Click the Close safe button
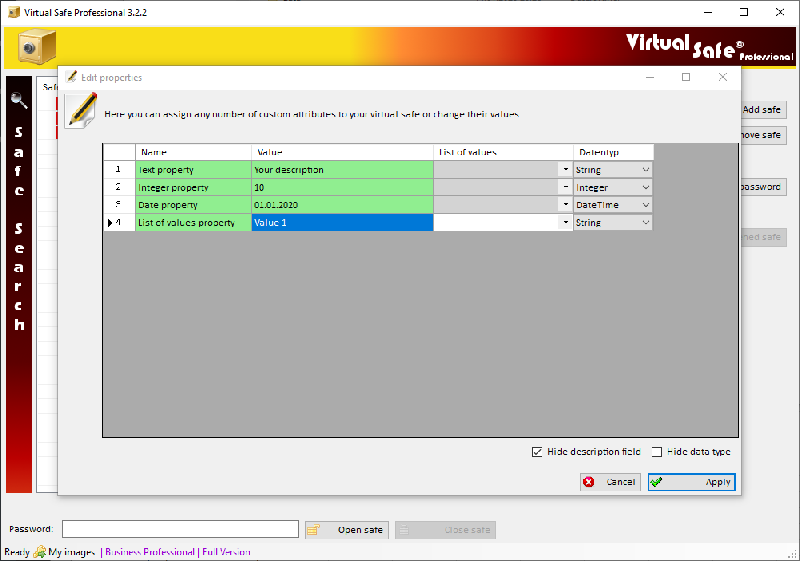Screen dimensions: 800x561 point(445,530)
